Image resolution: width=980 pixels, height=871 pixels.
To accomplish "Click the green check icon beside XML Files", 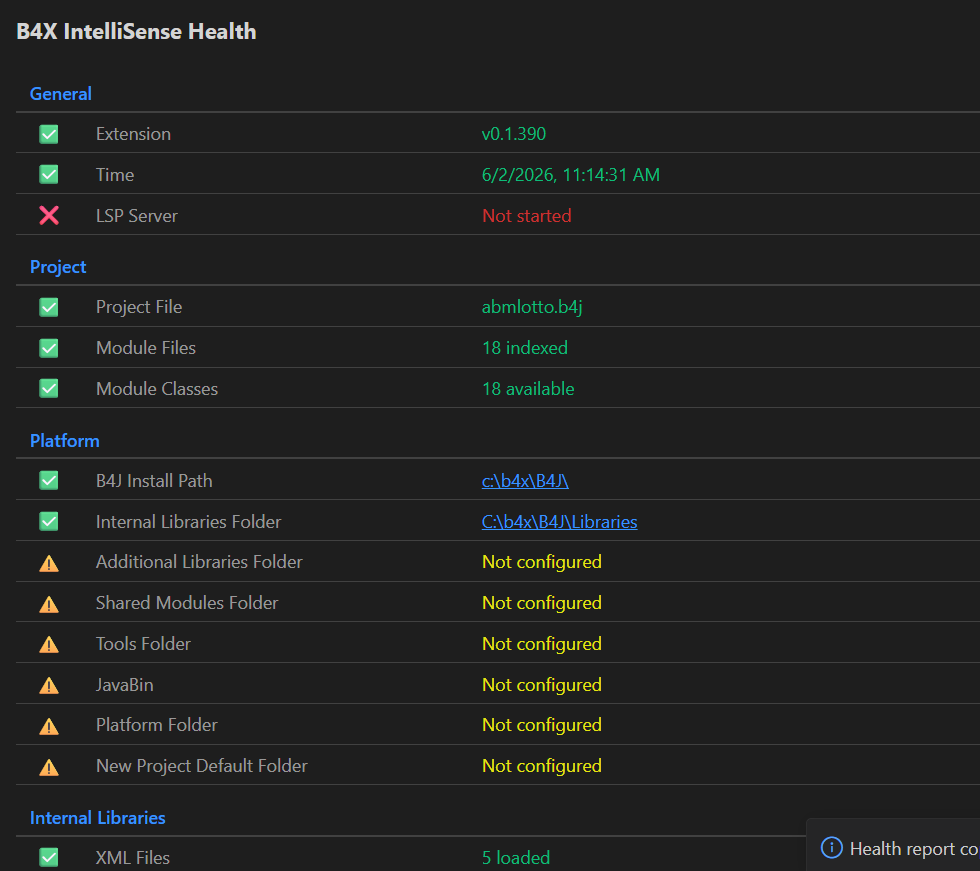I will click(49, 857).
